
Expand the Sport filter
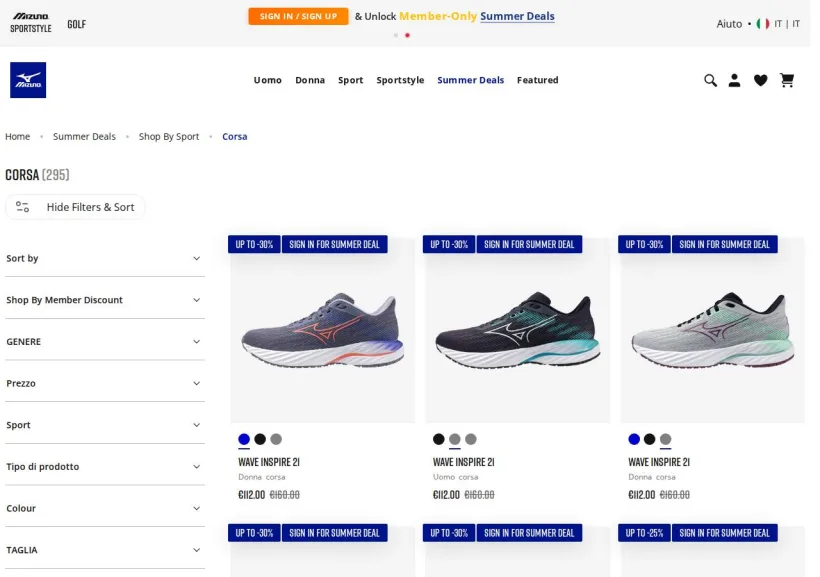105,425
